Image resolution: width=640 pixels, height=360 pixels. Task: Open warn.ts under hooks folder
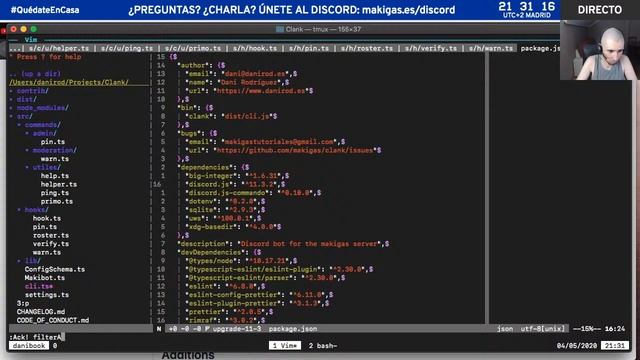(47, 253)
